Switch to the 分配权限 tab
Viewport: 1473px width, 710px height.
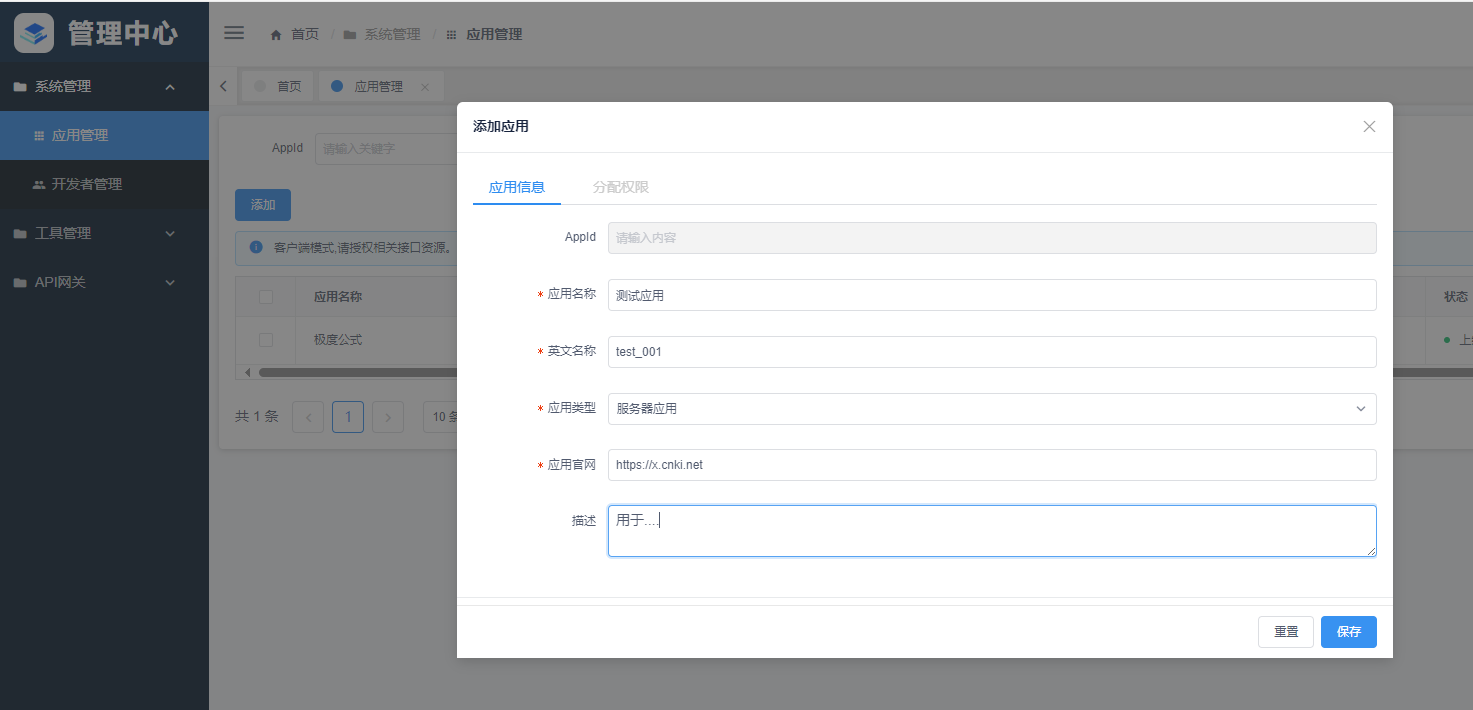pyautogui.click(x=620, y=187)
